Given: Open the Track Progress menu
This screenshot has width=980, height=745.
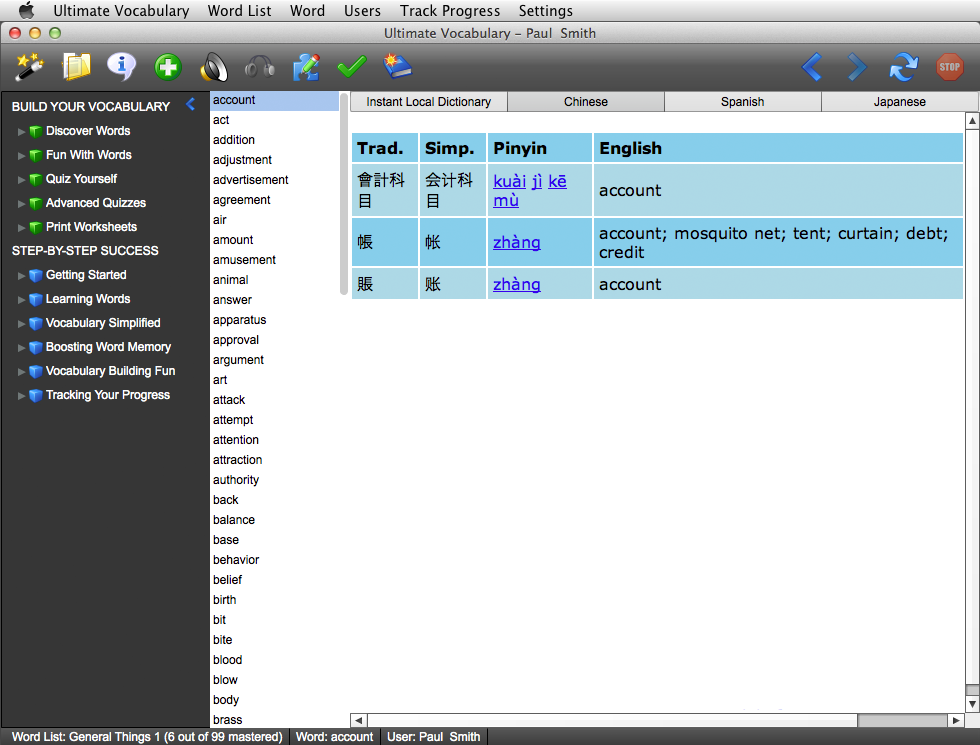Looking at the screenshot, I should 449,11.
